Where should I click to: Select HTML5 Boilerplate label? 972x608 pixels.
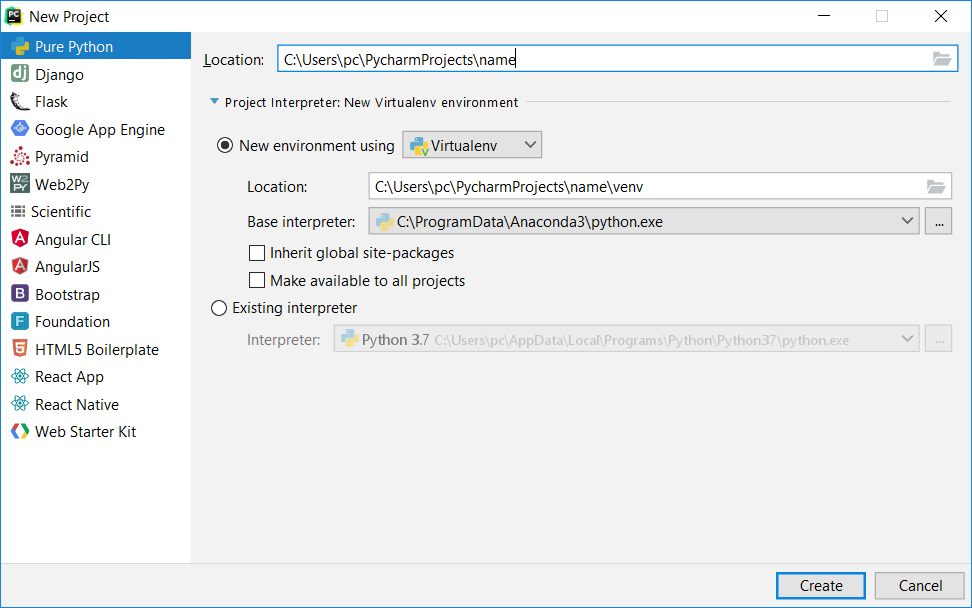(x=97, y=350)
